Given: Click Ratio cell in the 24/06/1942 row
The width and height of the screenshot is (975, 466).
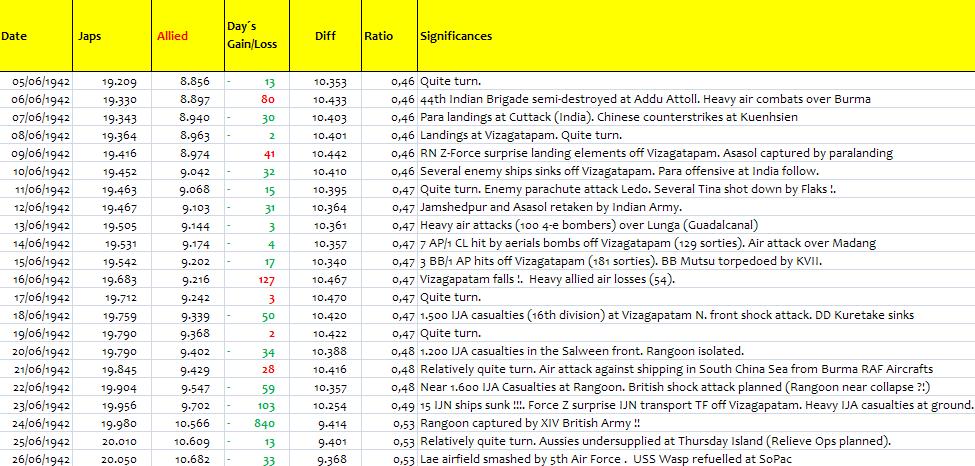Looking at the screenshot, I should (389, 424).
